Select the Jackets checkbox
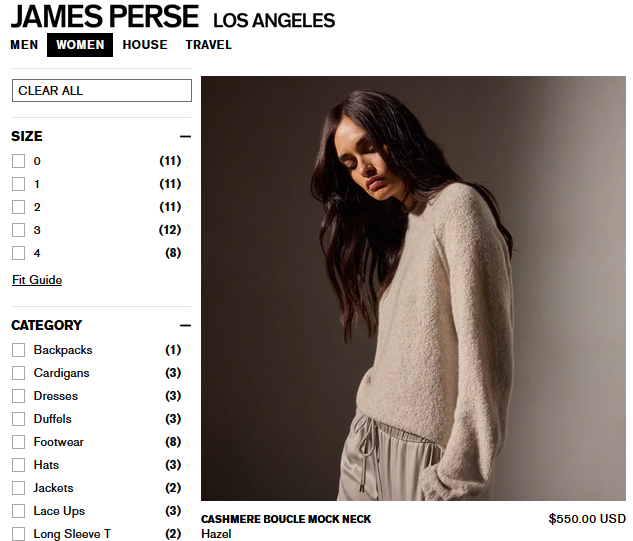The image size is (633, 541). point(18,488)
